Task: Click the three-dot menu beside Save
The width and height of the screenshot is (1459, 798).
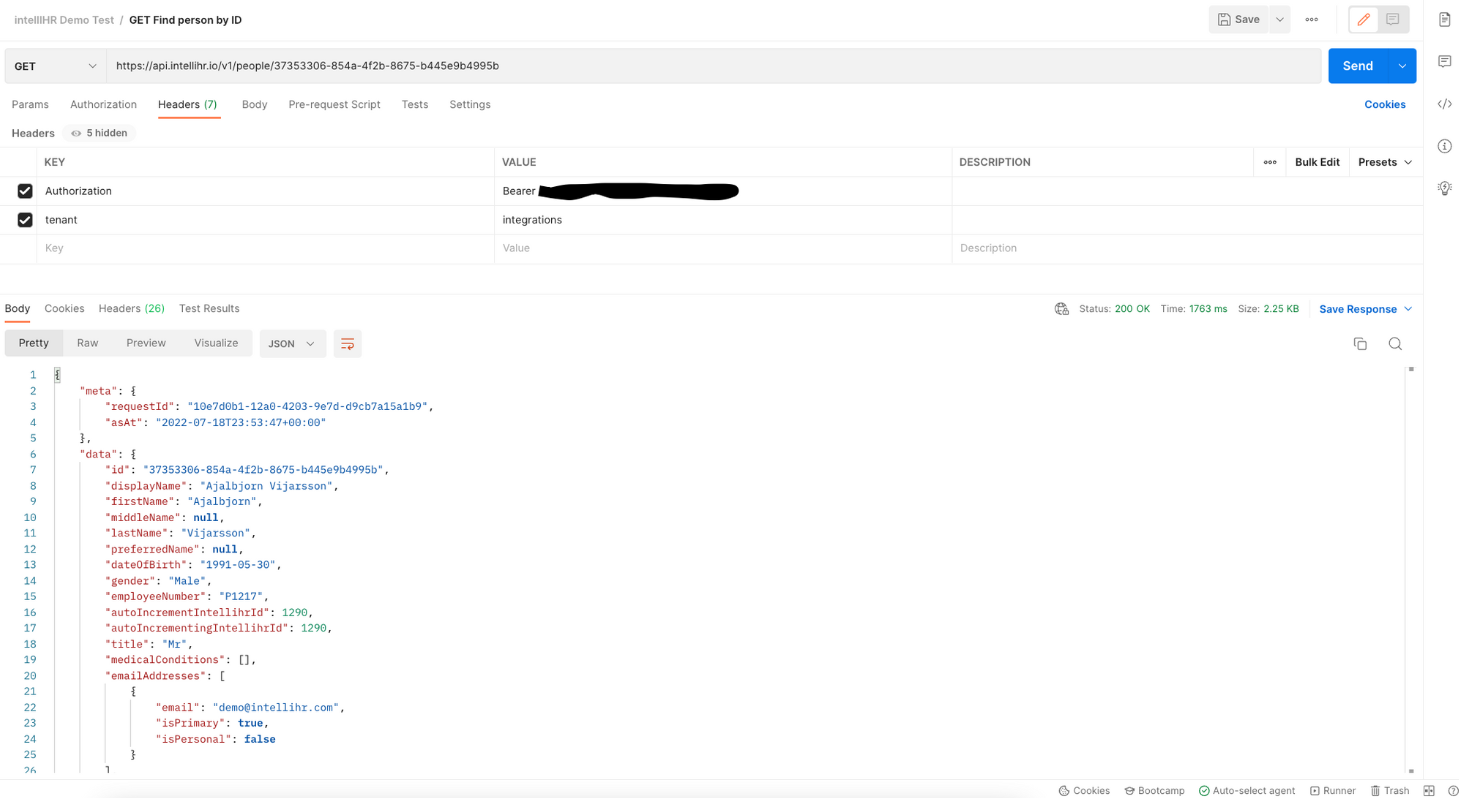Action: tap(1311, 19)
